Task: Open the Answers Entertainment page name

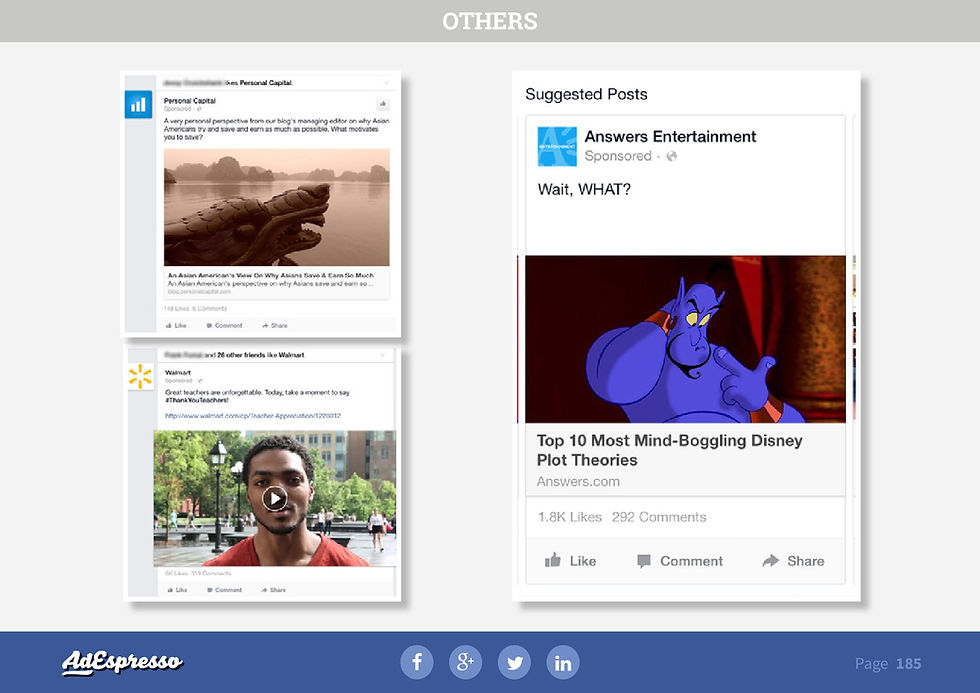Action: pos(670,136)
